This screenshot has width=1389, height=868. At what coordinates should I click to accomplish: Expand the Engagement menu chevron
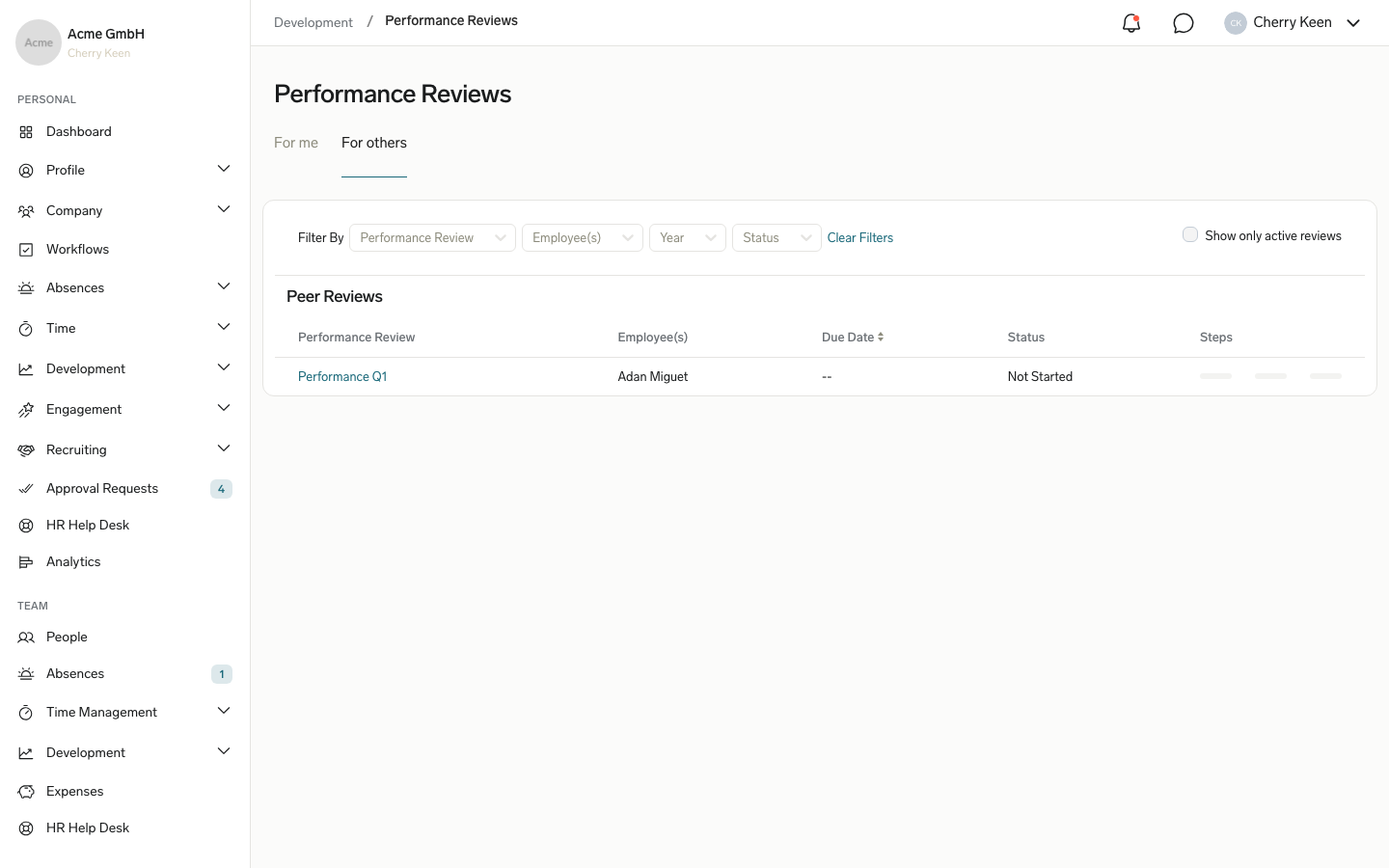[x=224, y=408]
